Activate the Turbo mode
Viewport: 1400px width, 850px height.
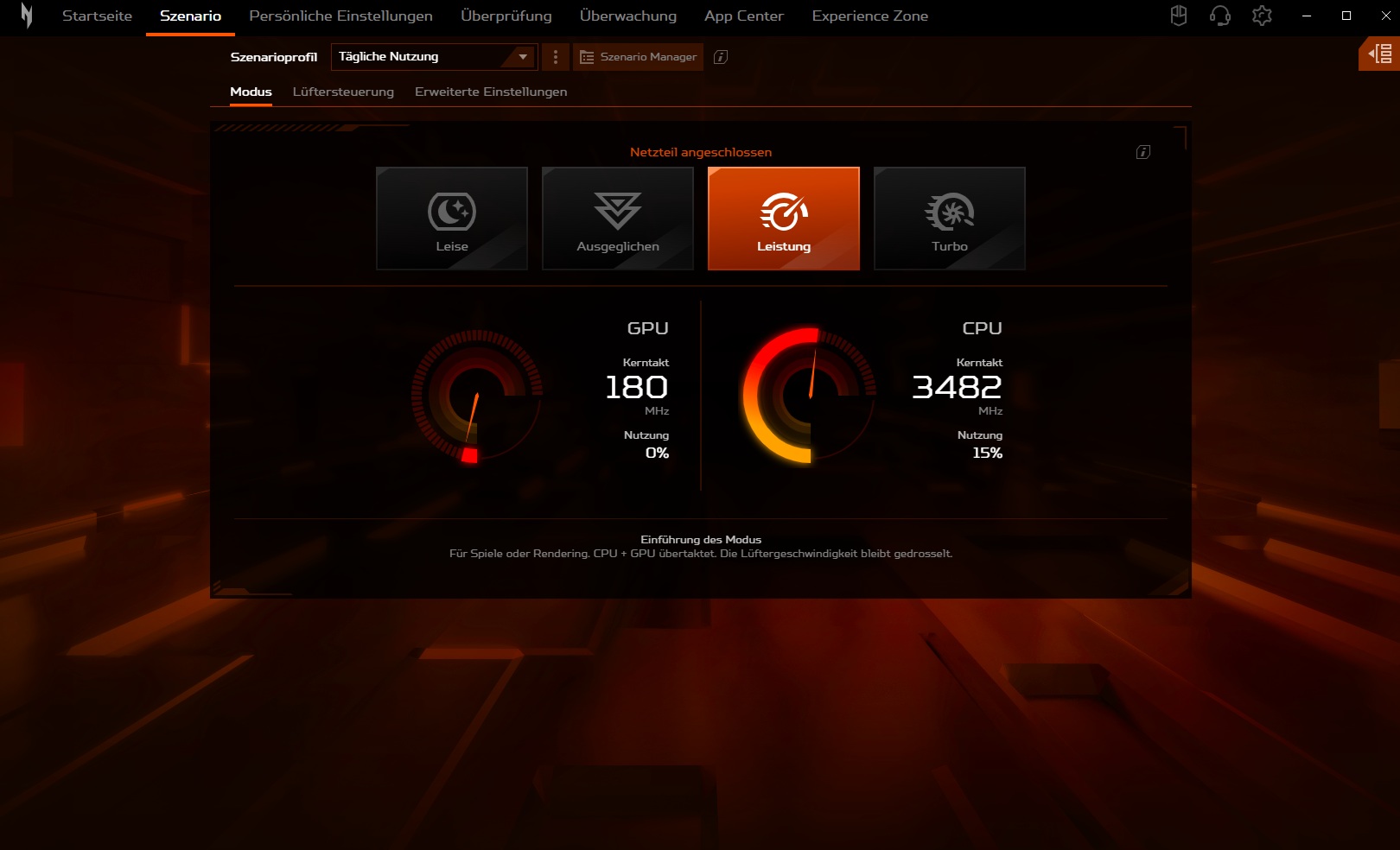(x=950, y=219)
